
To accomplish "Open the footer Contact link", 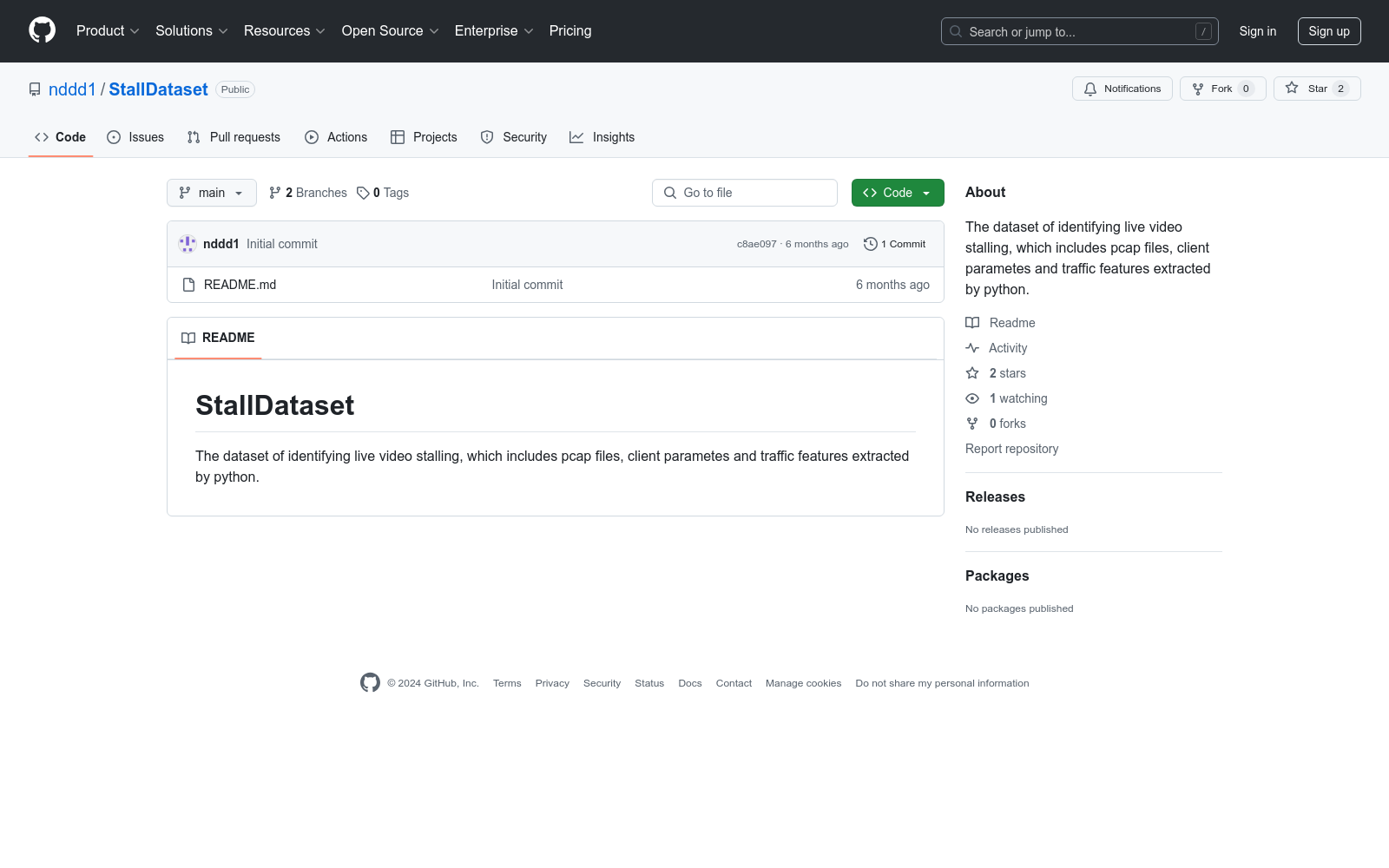I will [x=734, y=683].
